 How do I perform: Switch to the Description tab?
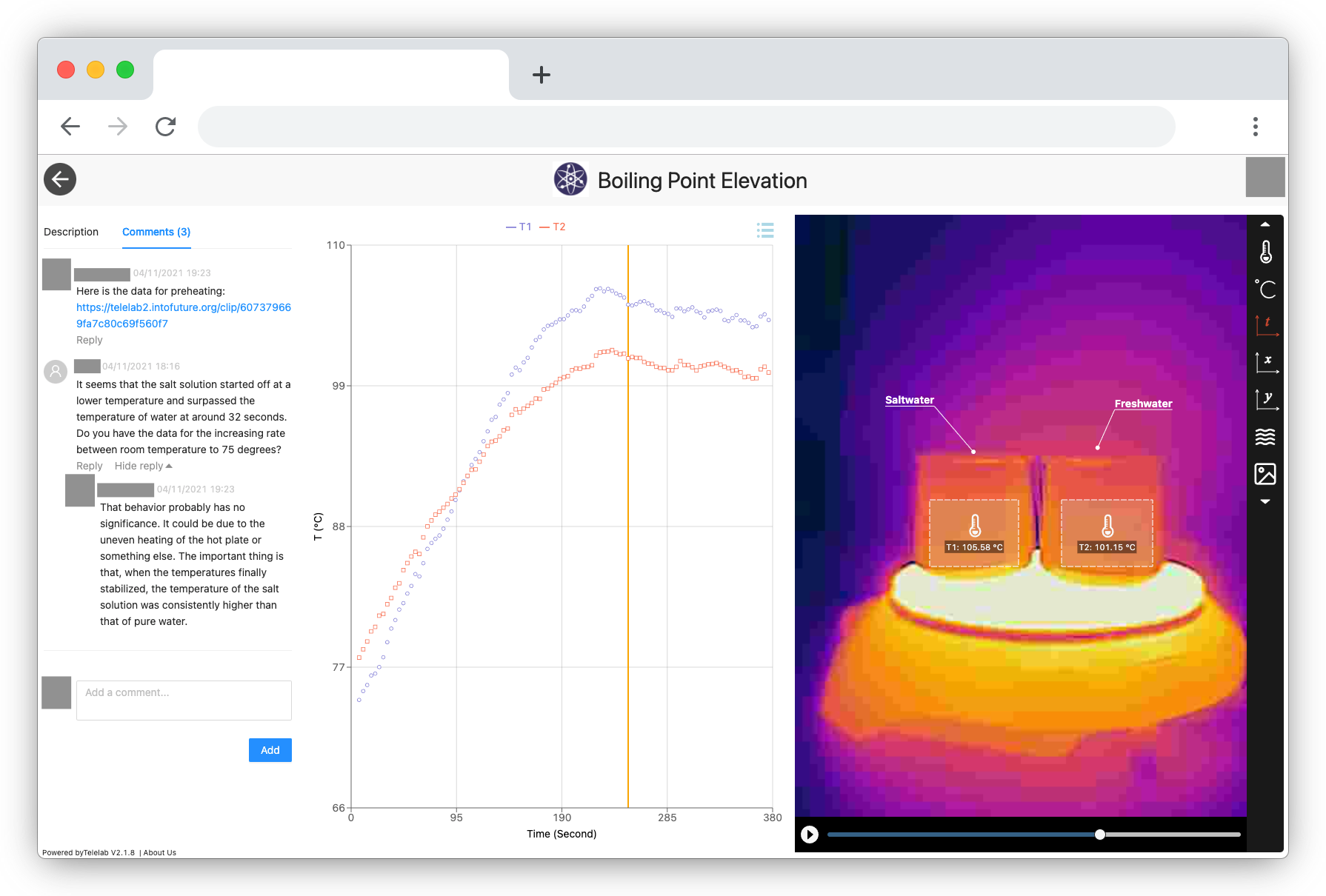(x=71, y=232)
